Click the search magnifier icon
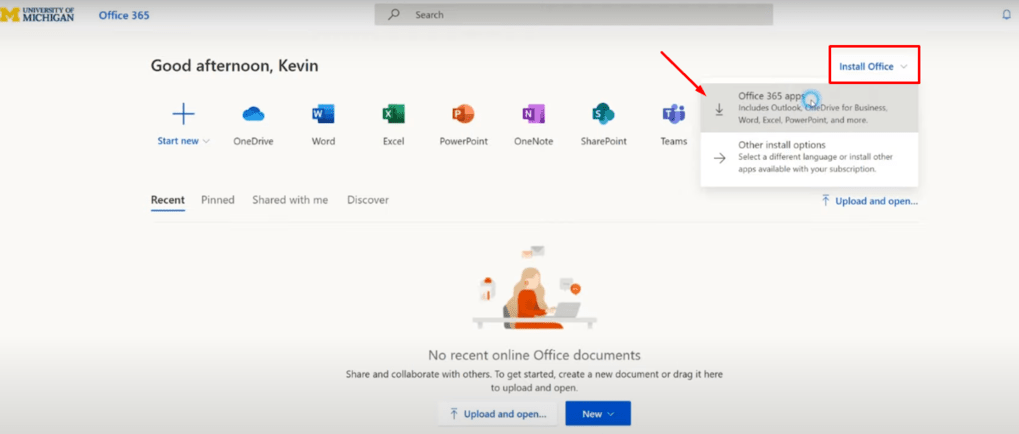 (x=393, y=14)
